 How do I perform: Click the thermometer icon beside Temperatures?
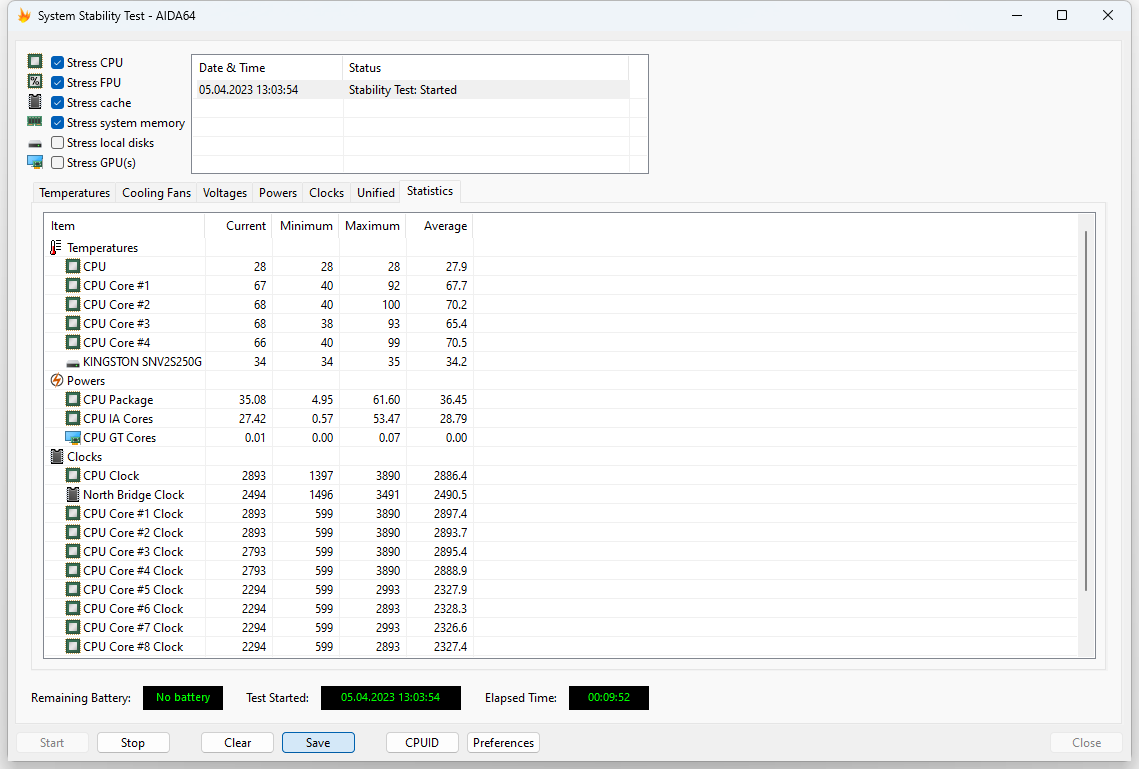(x=54, y=246)
